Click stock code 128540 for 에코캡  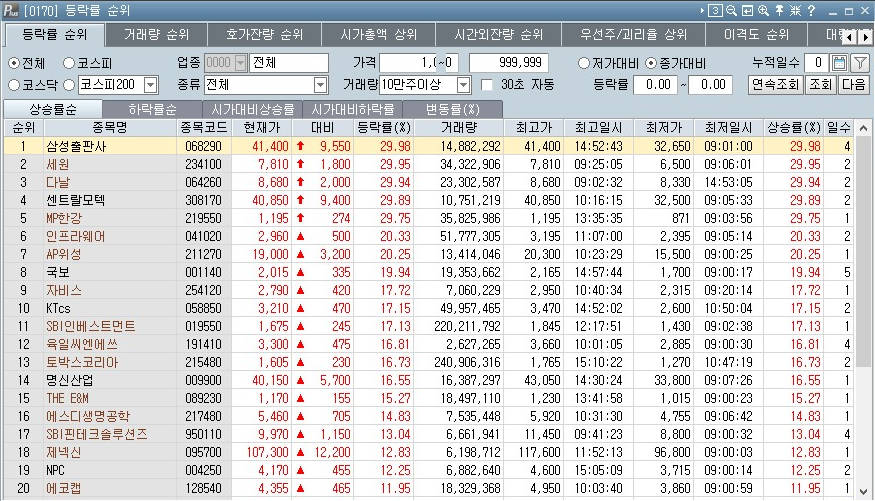click(204, 488)
